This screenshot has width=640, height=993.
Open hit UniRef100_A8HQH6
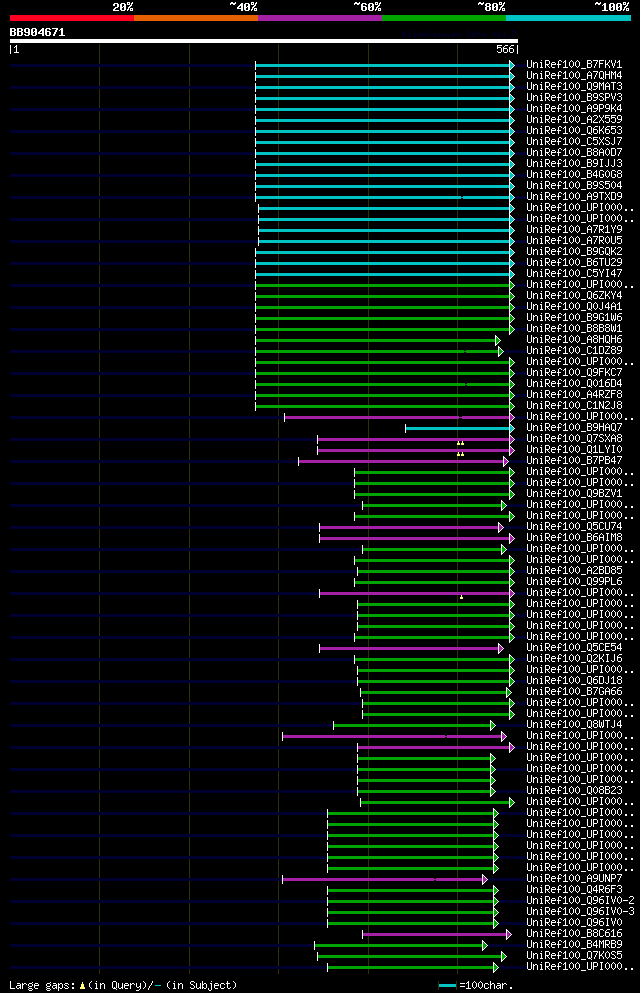coord(574,339)
